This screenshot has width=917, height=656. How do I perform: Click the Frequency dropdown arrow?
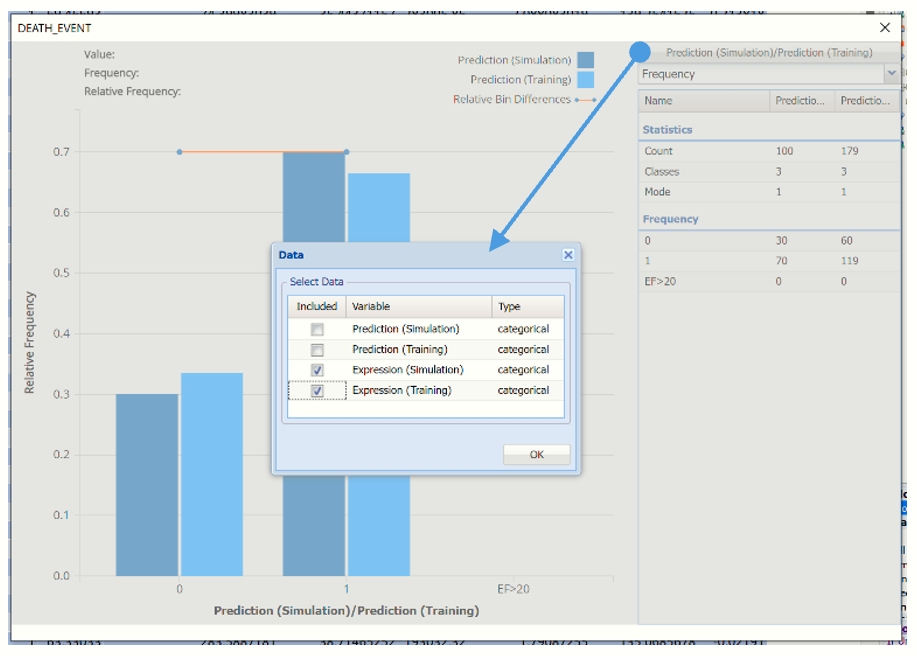tap(890, 74)
